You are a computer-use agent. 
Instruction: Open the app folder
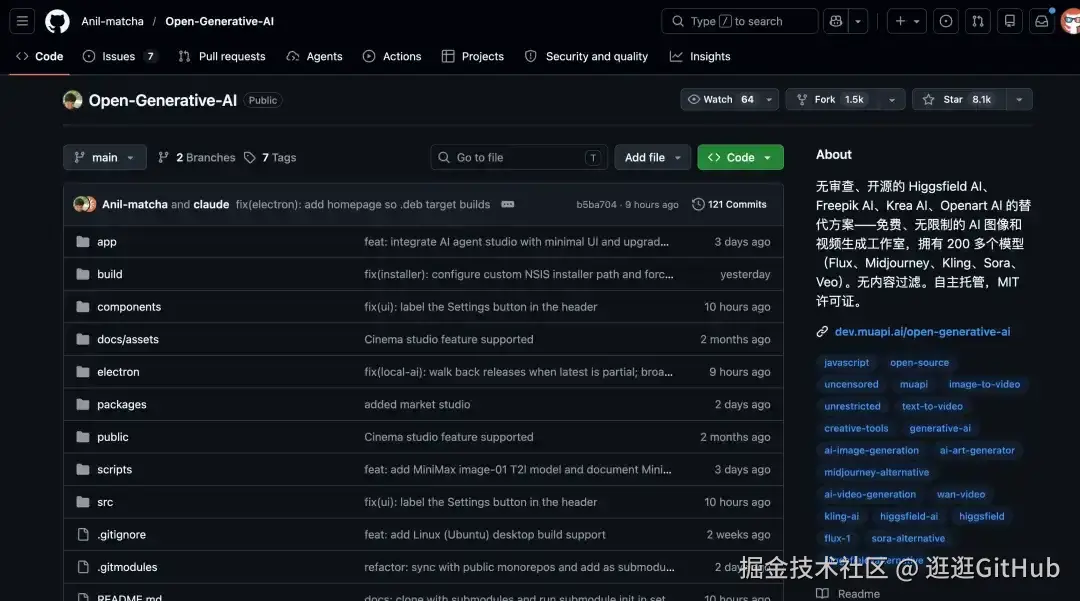pos(107,242)
